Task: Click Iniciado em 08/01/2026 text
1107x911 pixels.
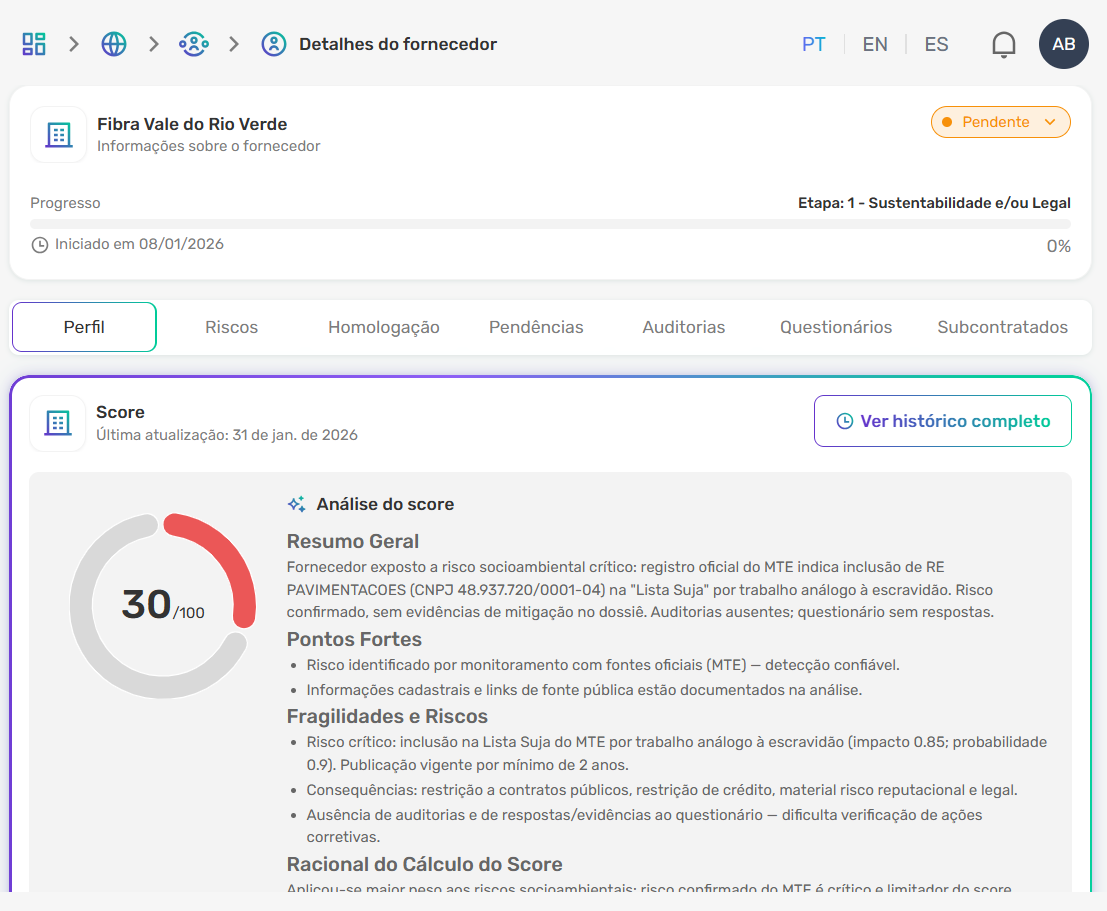Action: [x=139, y=244]
